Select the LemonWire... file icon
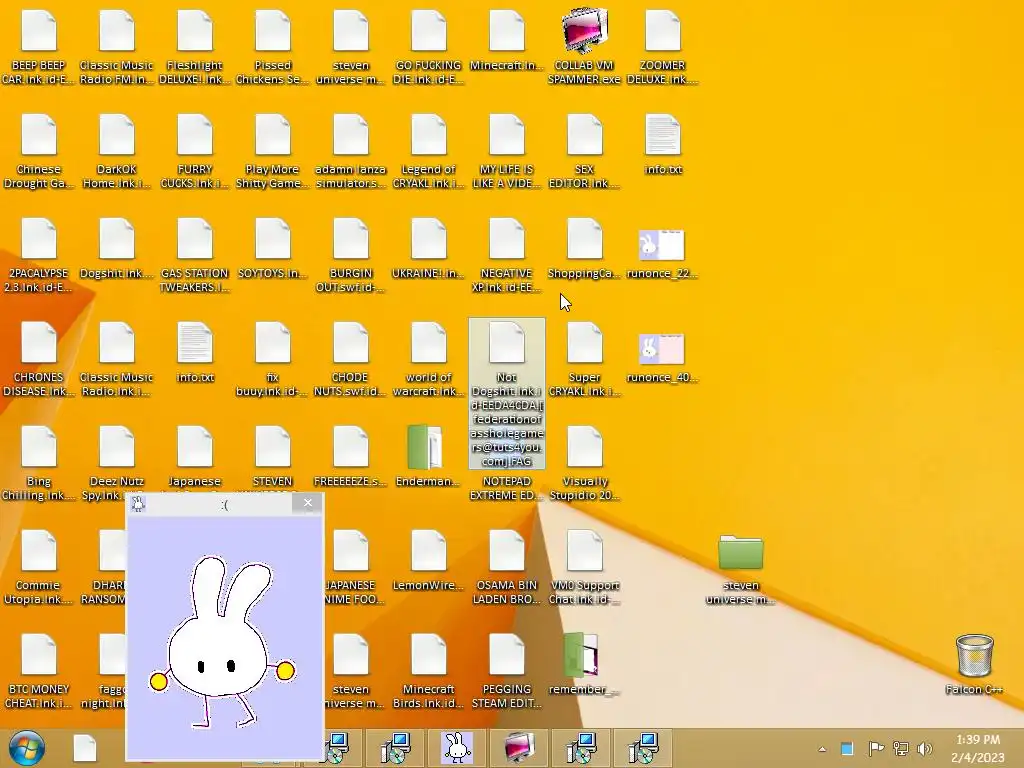The height and width of the screenshot is (768, 1024). click(x=428, y=560)
